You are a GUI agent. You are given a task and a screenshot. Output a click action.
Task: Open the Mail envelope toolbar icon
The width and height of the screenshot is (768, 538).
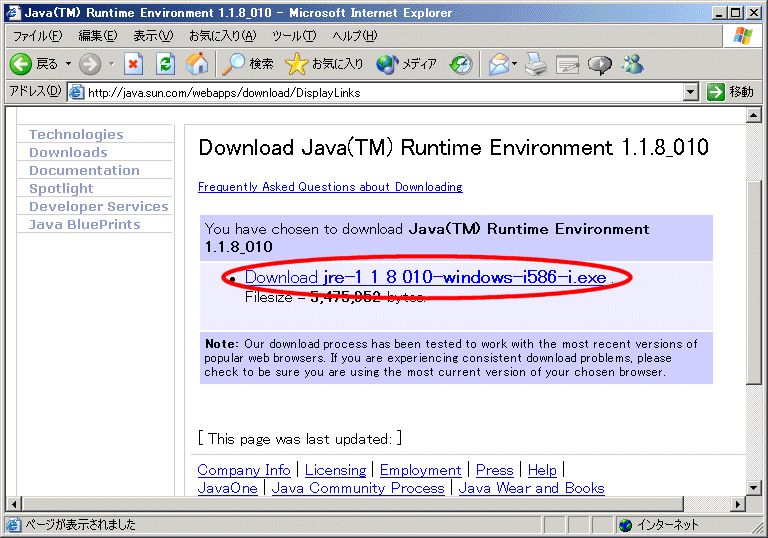(x=499, y=64)
